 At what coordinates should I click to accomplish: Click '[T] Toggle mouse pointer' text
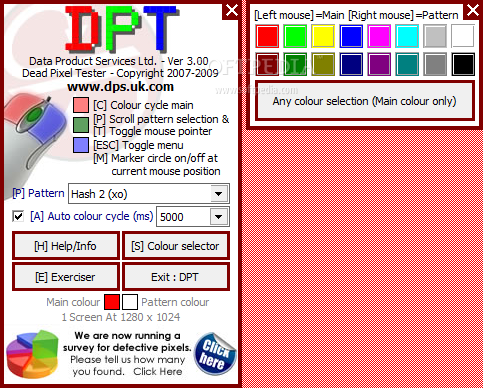pyautogui.click(x=153, y=131)
